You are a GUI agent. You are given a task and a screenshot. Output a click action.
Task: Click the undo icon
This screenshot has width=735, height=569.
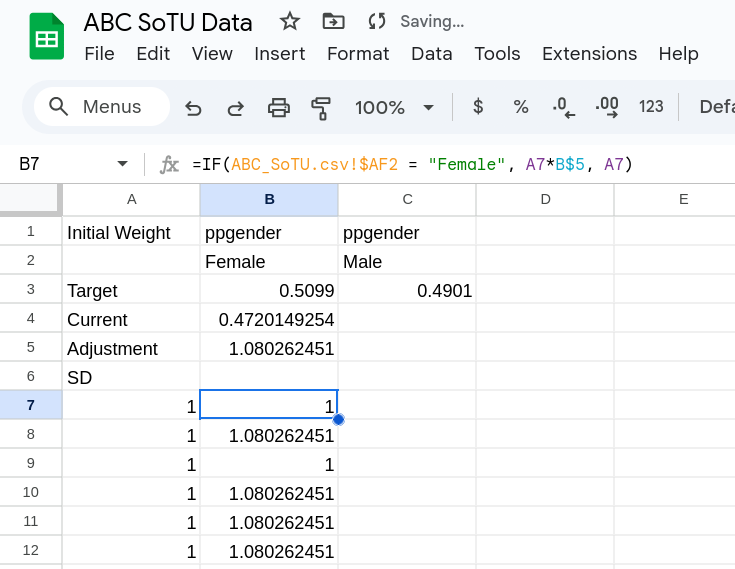pyautogui.click(x=193, y=107)
